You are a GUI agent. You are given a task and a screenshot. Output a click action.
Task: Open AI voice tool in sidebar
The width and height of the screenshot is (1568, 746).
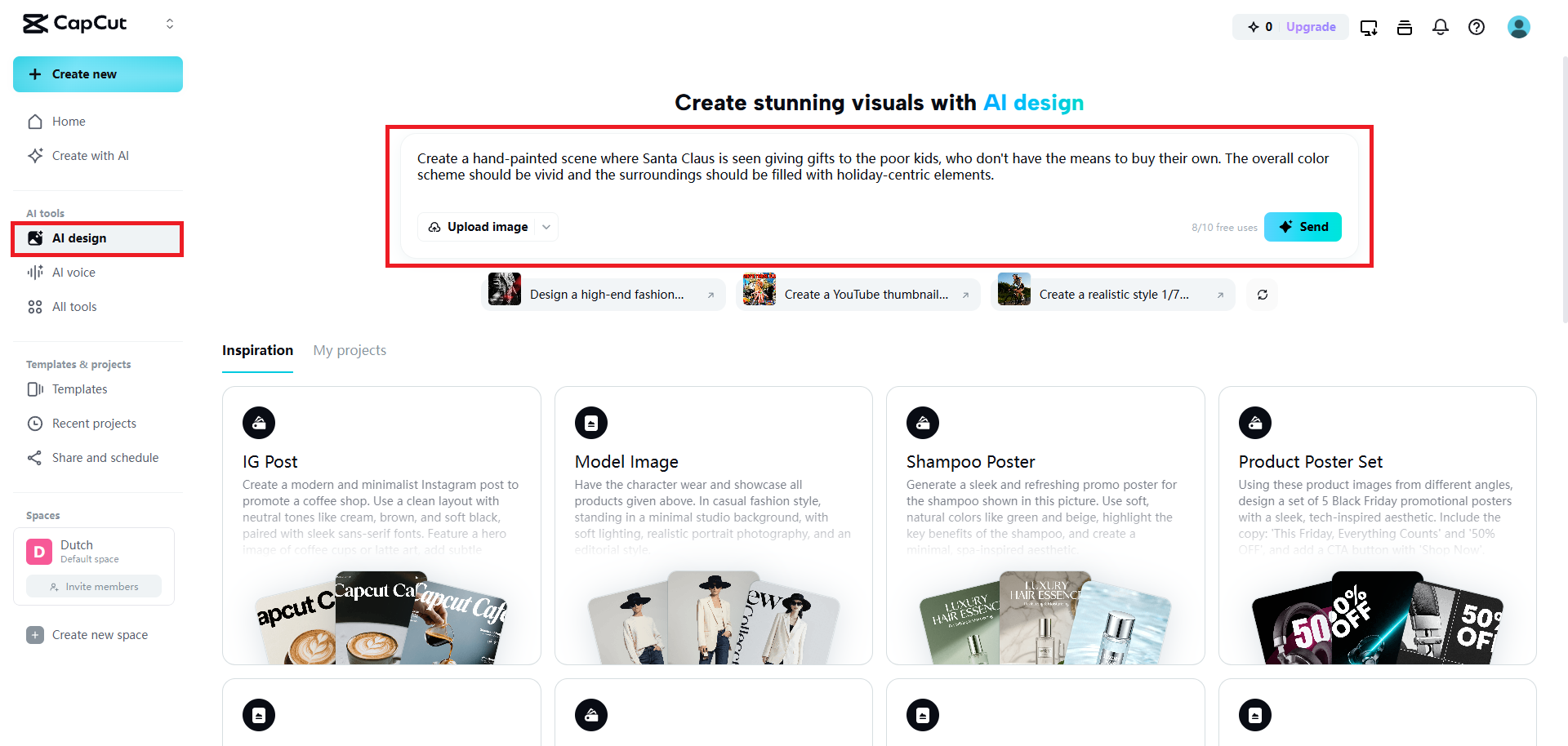[73, 273]
